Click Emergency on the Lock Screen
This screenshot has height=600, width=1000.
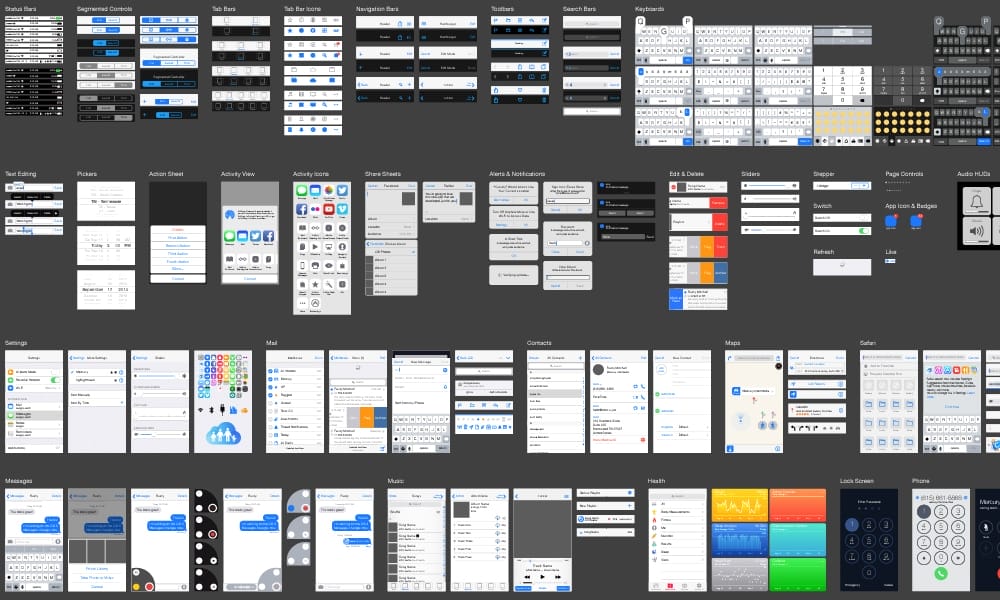(851, 584)
